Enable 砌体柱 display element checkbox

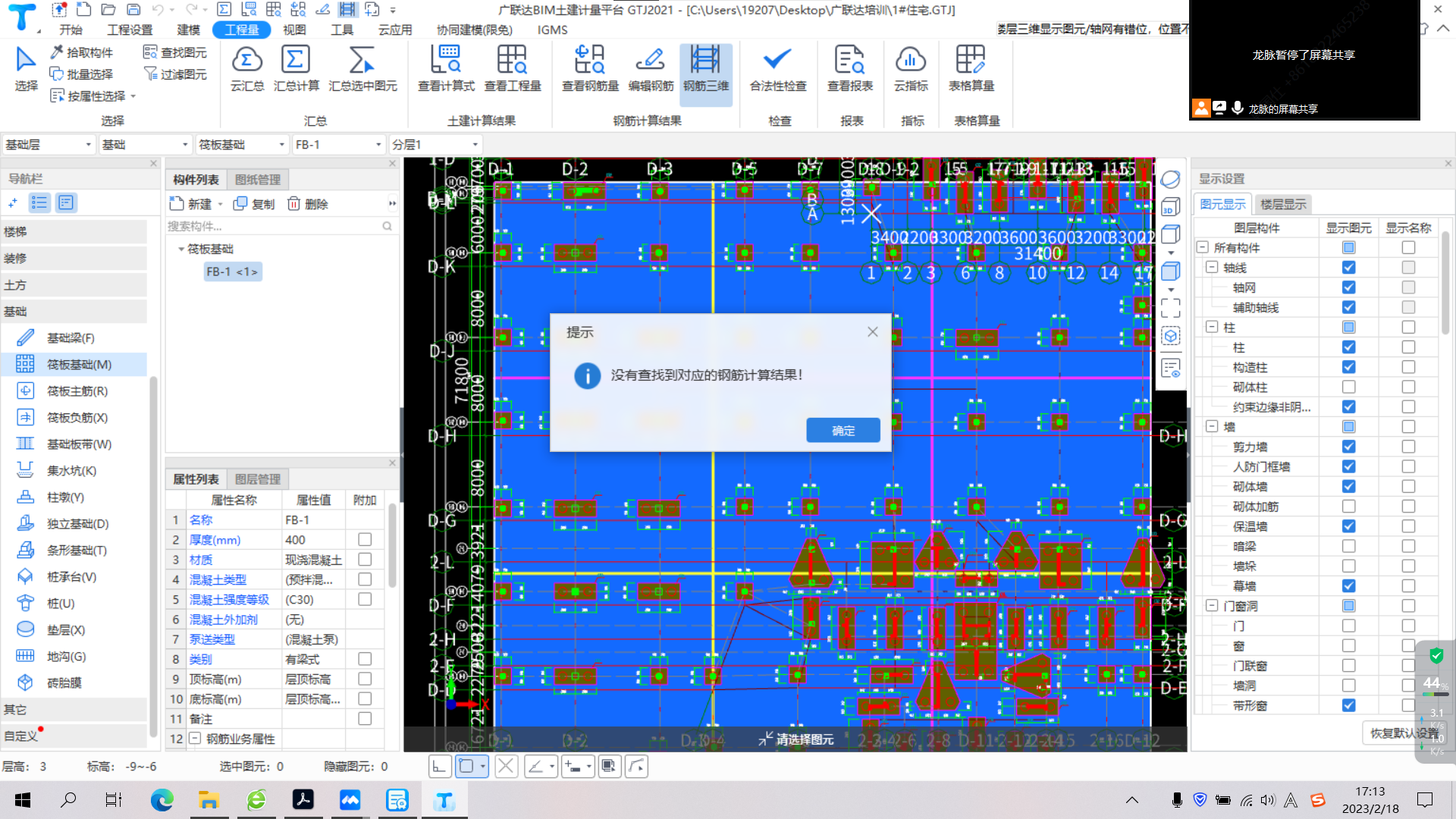click(x=1348, y=387)
